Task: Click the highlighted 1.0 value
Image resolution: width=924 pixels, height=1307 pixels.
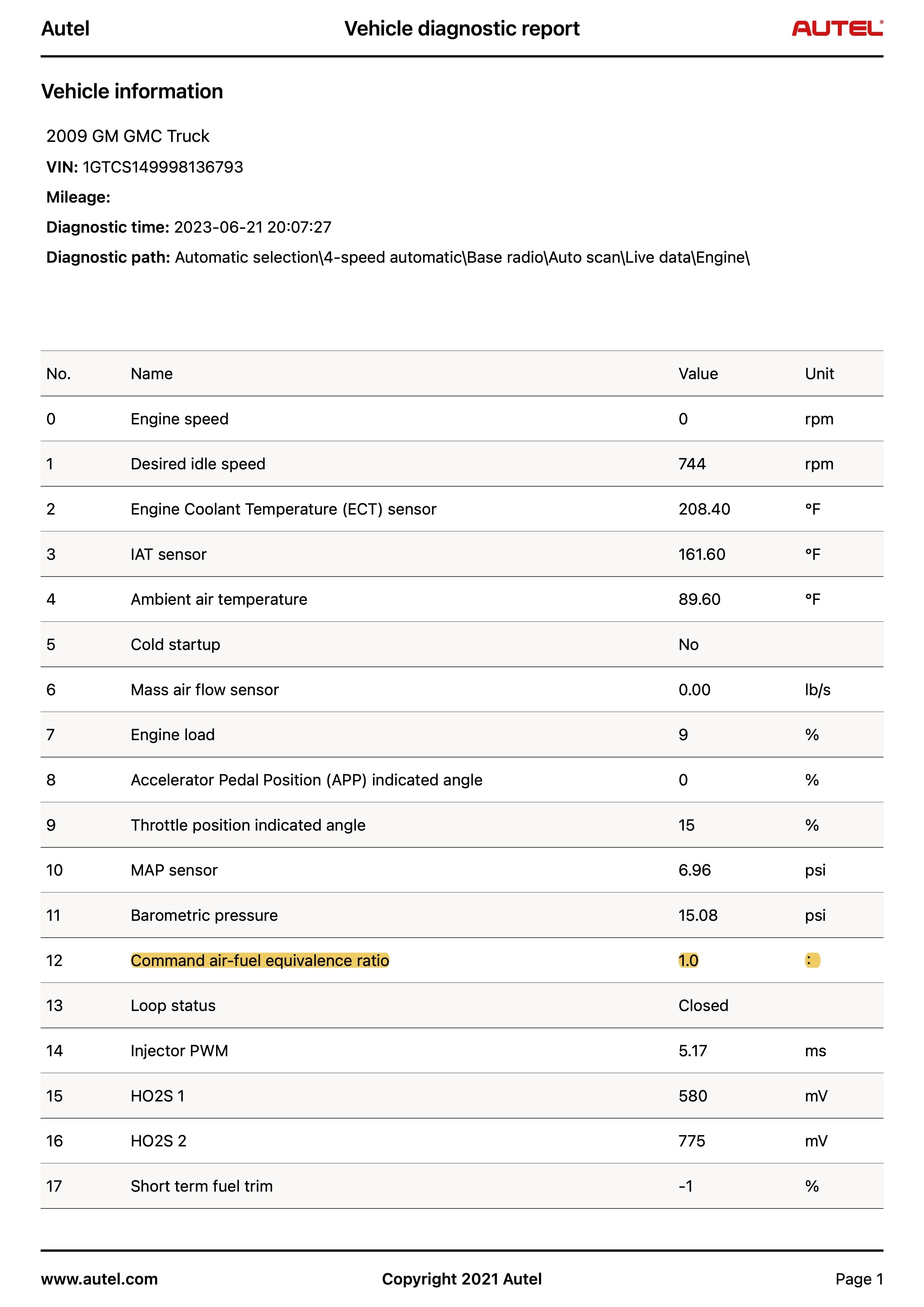Action: 688,960
